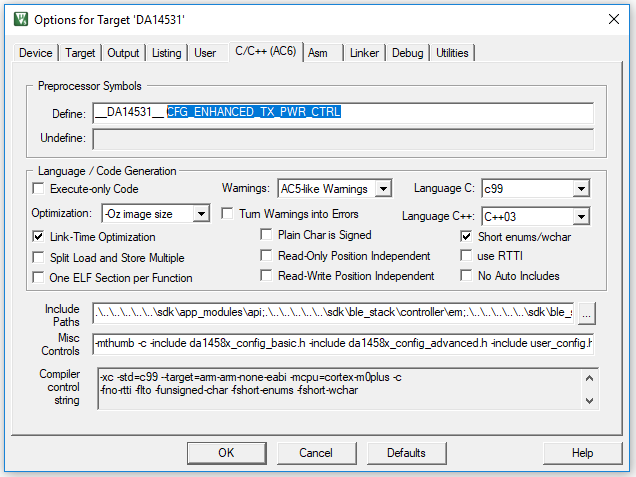Click the OK button
This screenshot has height=477, width=636.
[x=226, y=453]
